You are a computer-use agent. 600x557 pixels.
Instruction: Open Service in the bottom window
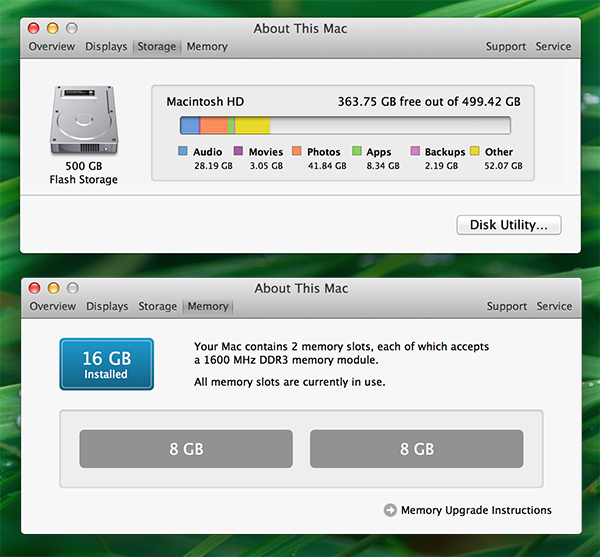click(554, 306)
